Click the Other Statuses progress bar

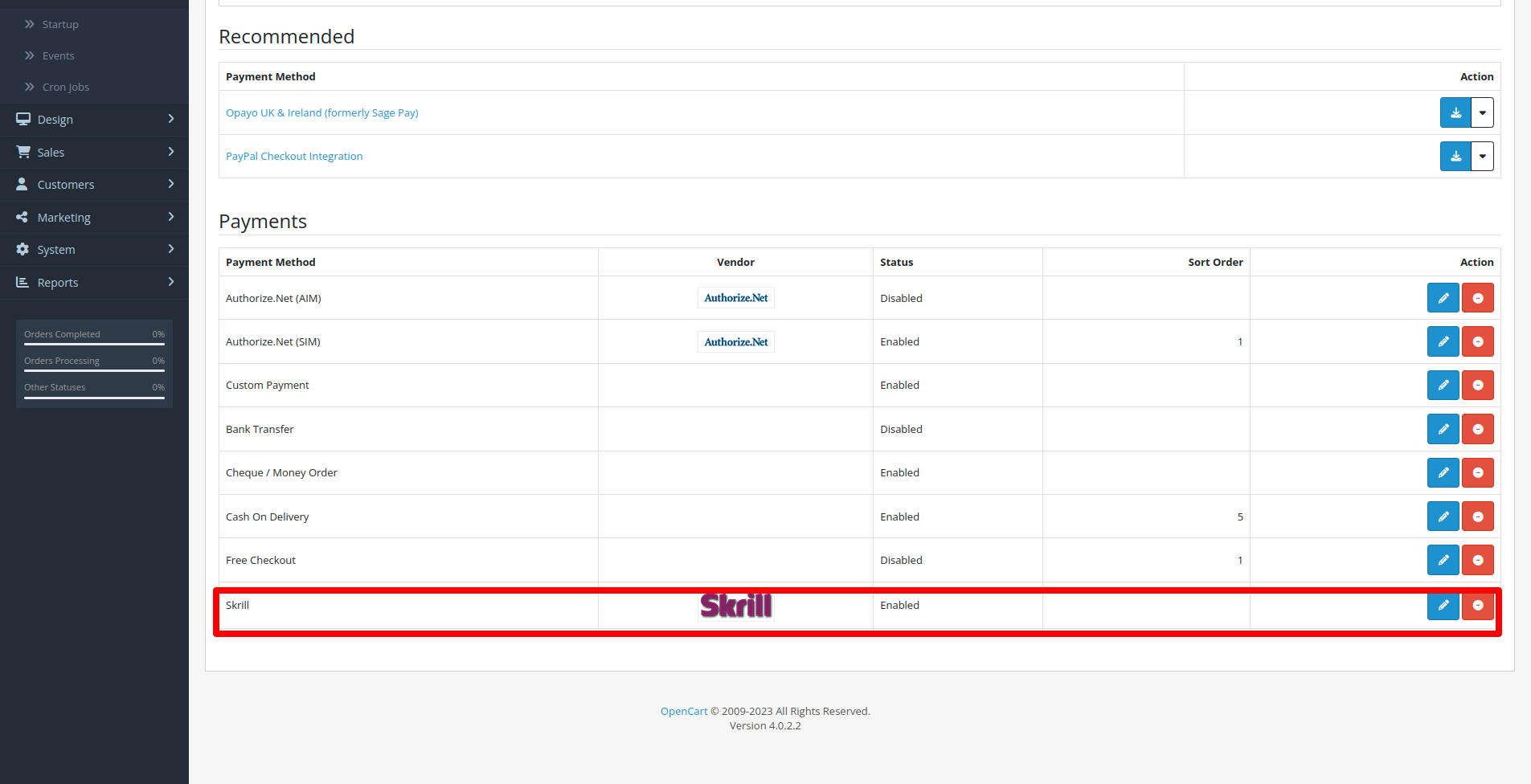point(94,397)
